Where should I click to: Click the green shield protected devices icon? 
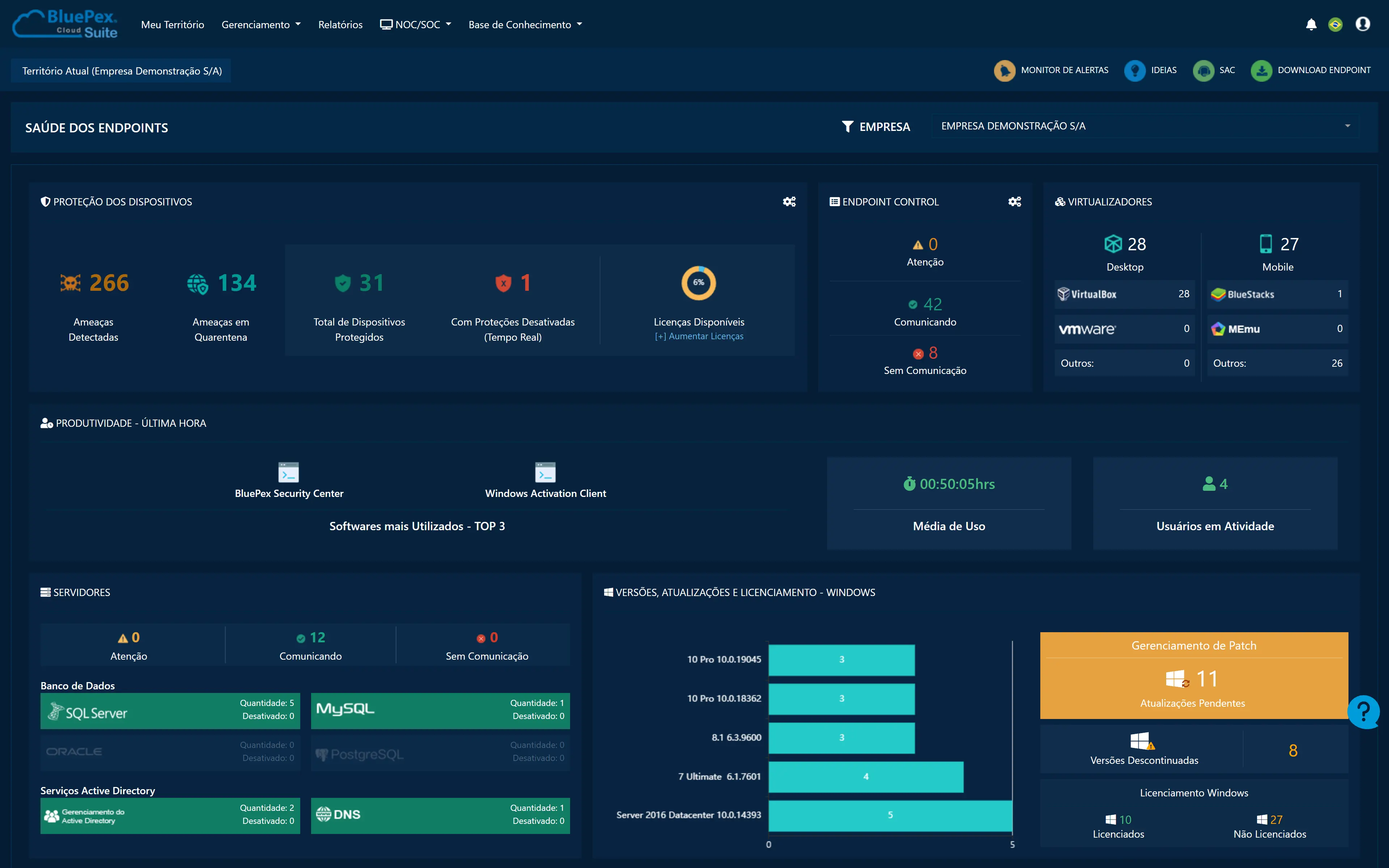click(343, 282)
